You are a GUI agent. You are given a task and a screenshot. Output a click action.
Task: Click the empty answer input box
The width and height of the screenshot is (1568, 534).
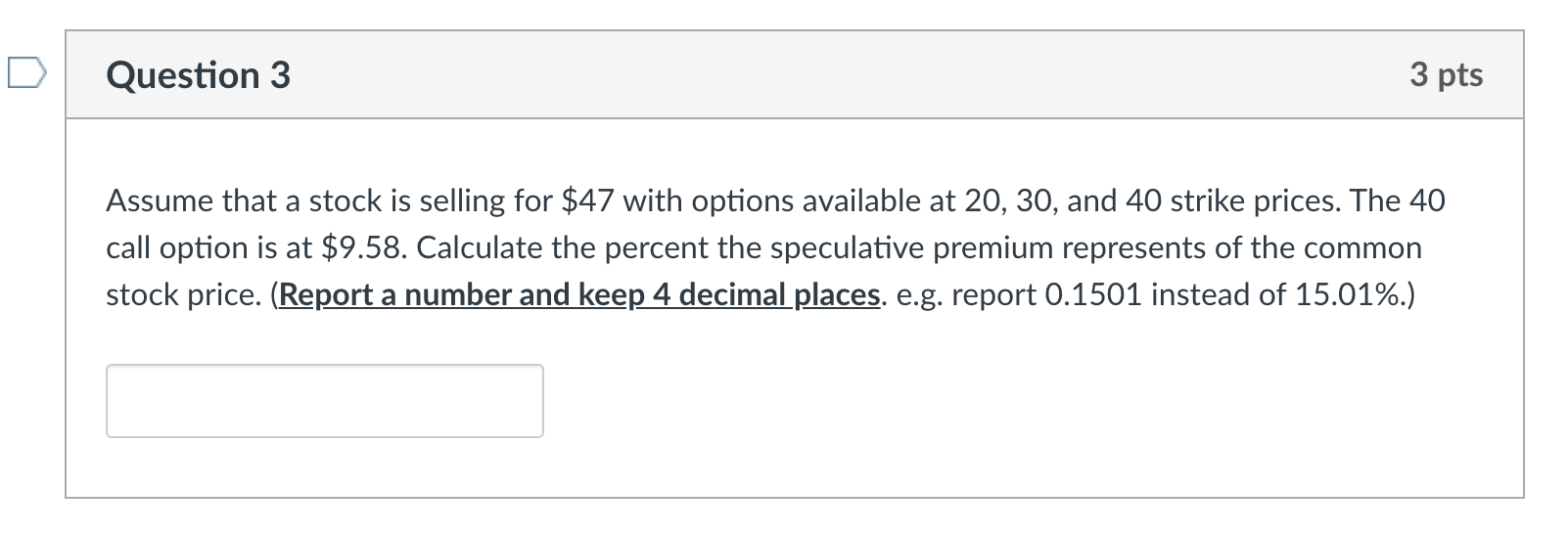pos(324,401)
